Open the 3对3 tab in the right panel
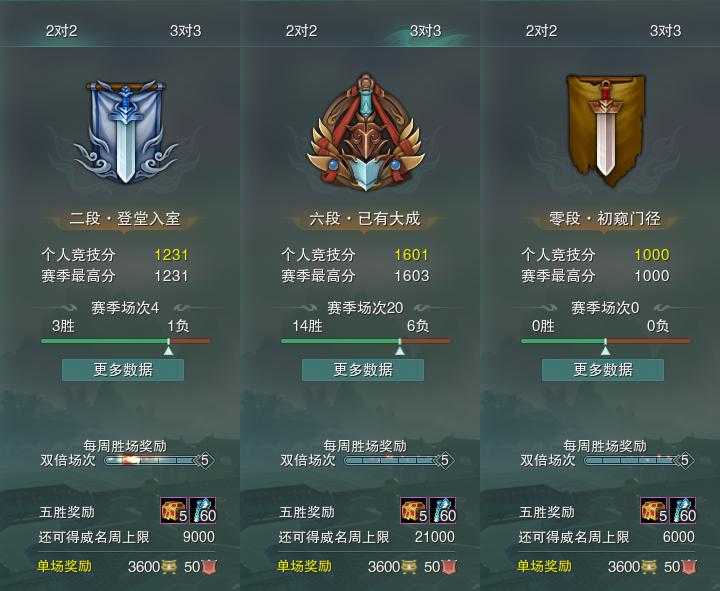This screenshot has width=720, height=591. pos(665,31)
